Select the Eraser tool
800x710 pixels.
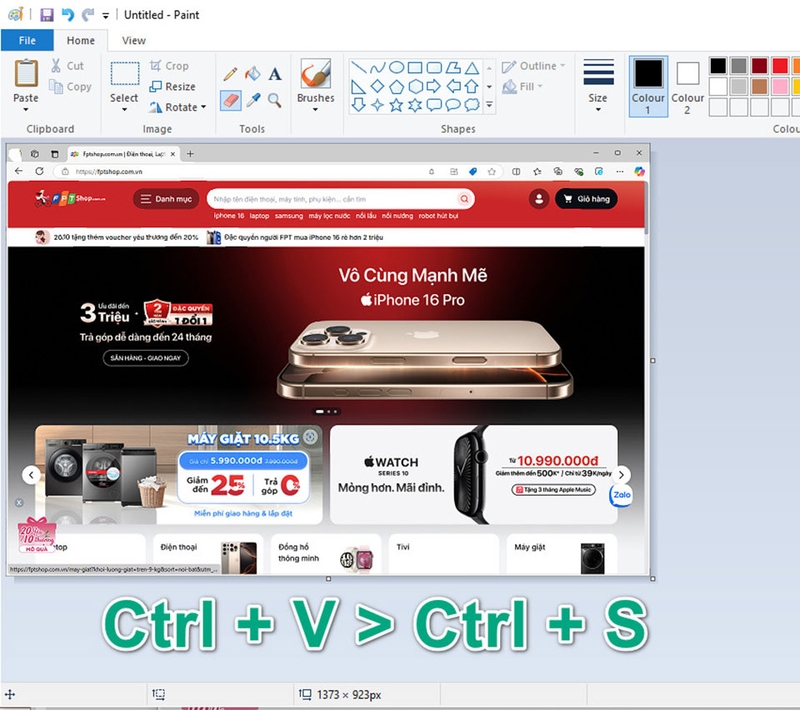pyautogui.click(x=231, y=100)
